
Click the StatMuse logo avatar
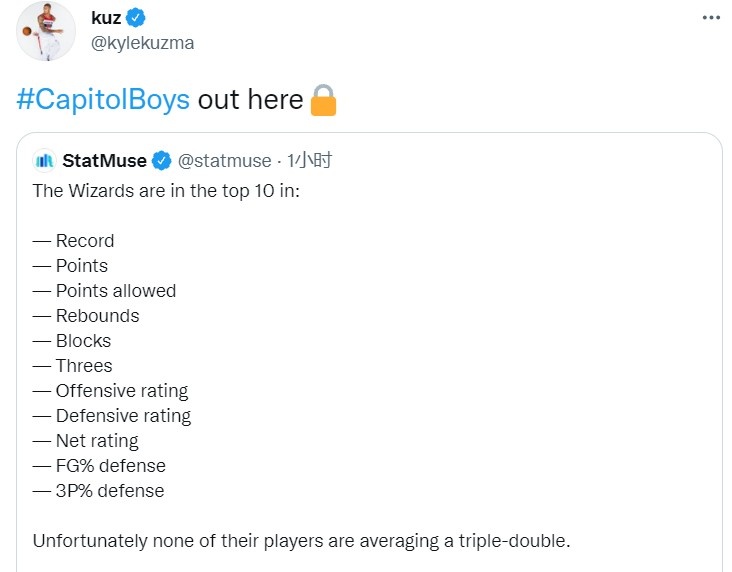[x=44, y=161]
